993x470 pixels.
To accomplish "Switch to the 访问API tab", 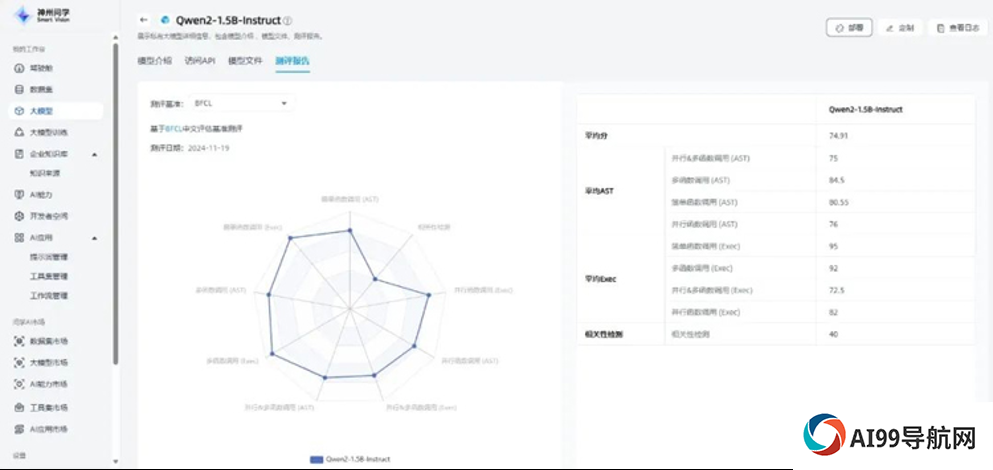I will 199,61.
